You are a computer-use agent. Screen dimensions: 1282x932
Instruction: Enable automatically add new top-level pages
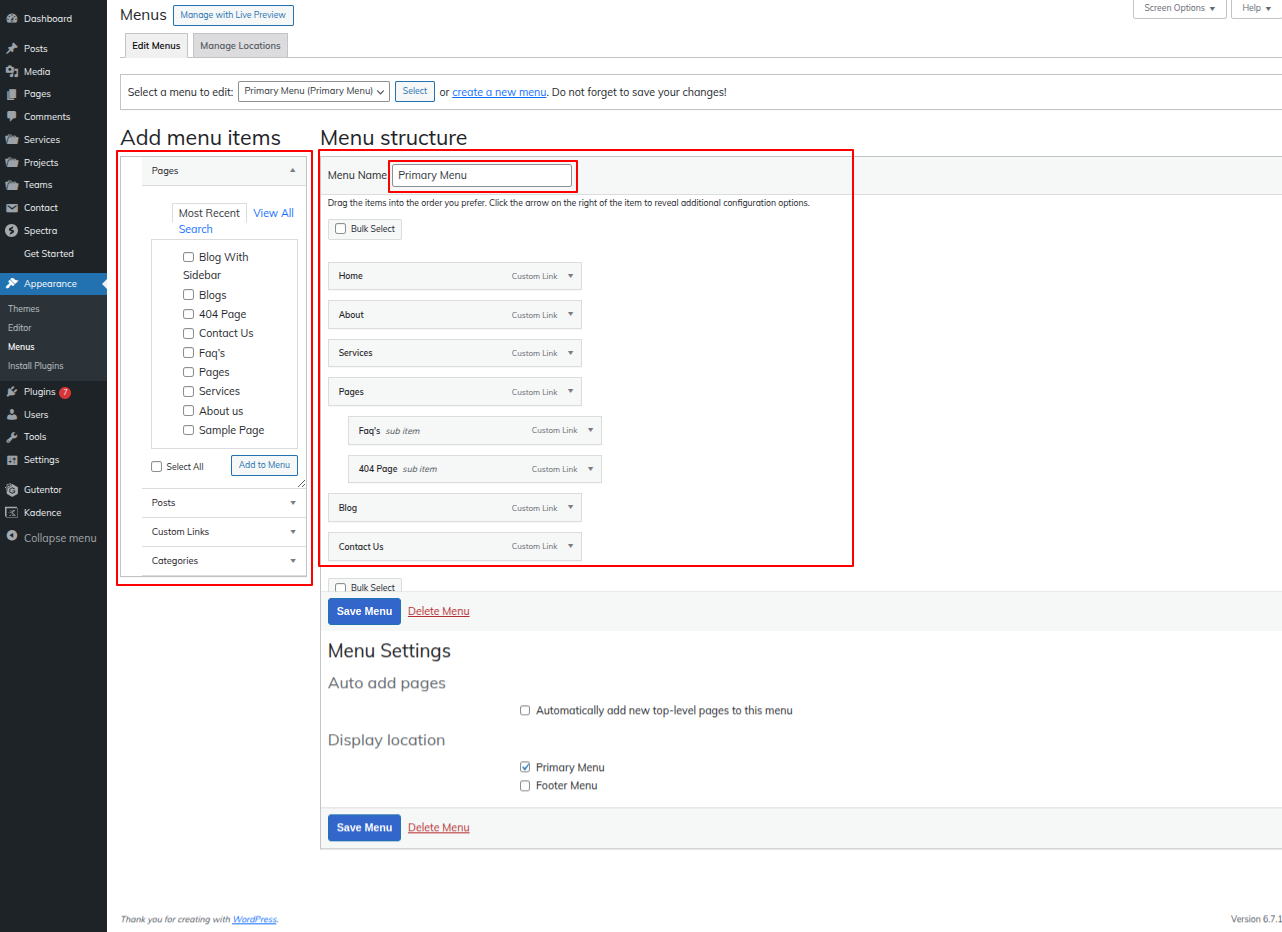(x=525, y=711)
